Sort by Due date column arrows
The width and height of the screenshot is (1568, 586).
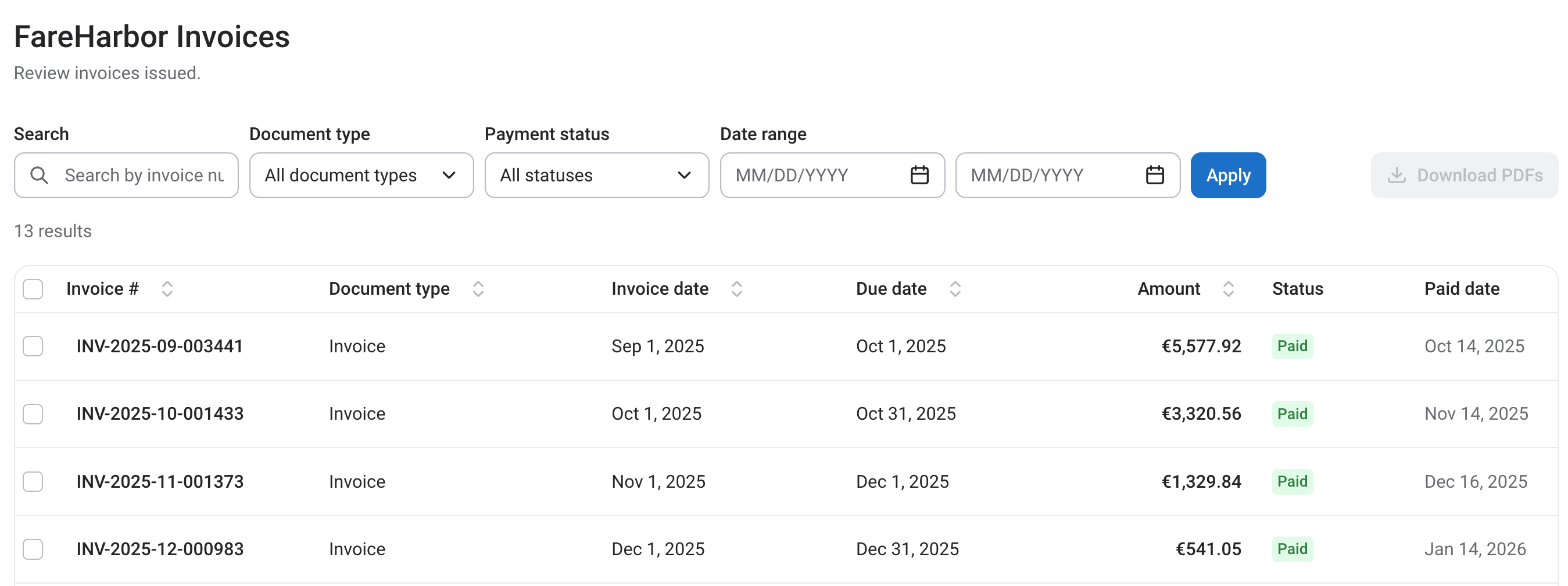955,289
